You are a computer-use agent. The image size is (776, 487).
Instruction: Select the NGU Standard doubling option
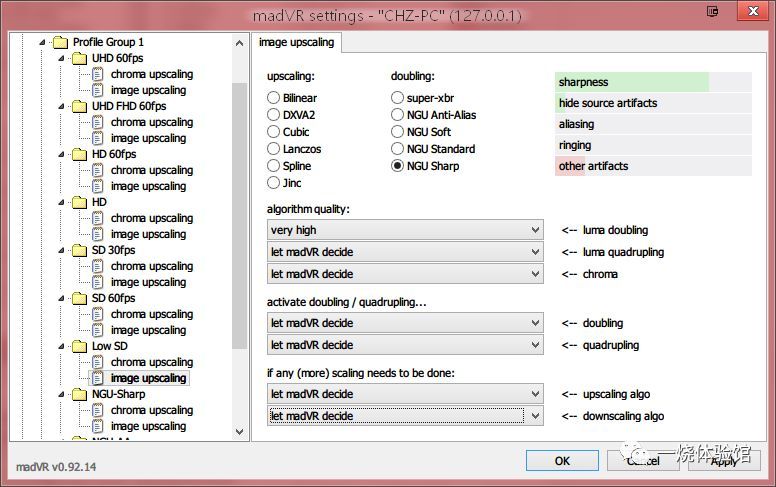point(397,149)
